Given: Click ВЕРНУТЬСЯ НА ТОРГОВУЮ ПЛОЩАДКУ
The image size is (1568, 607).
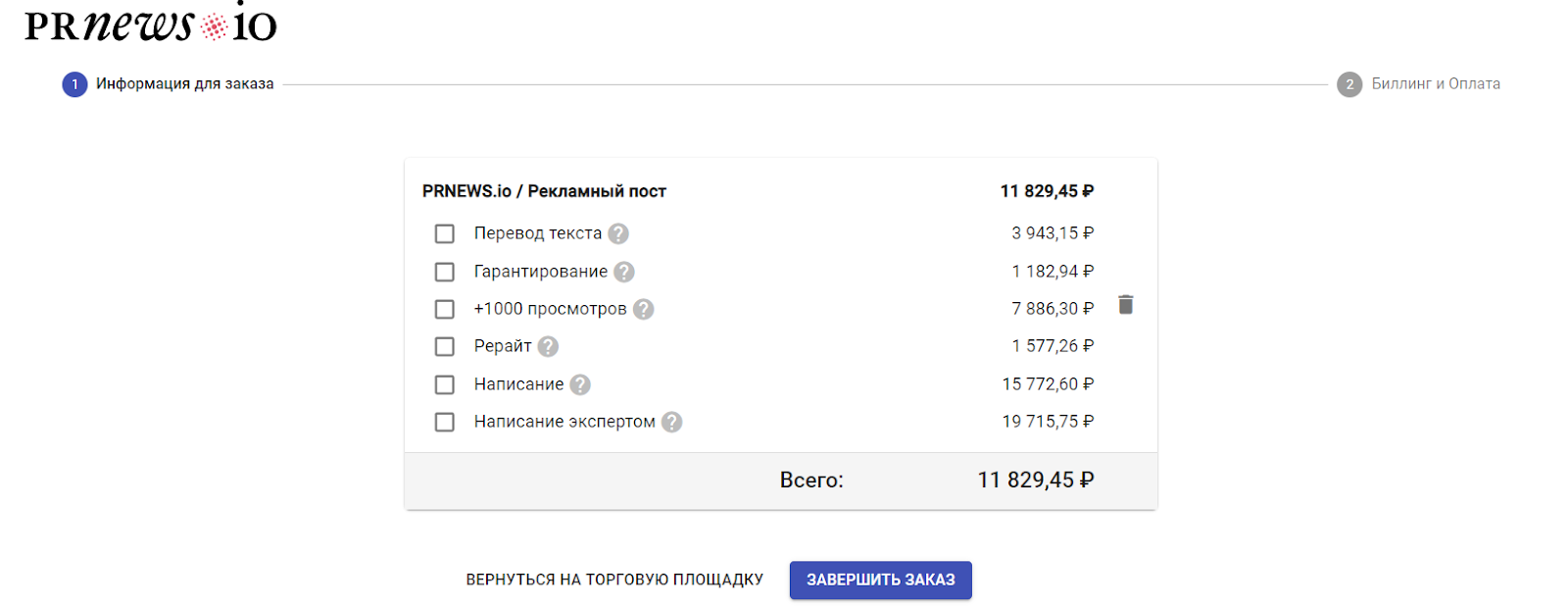Looking at the screenshot, I should [x=614, y=580].
